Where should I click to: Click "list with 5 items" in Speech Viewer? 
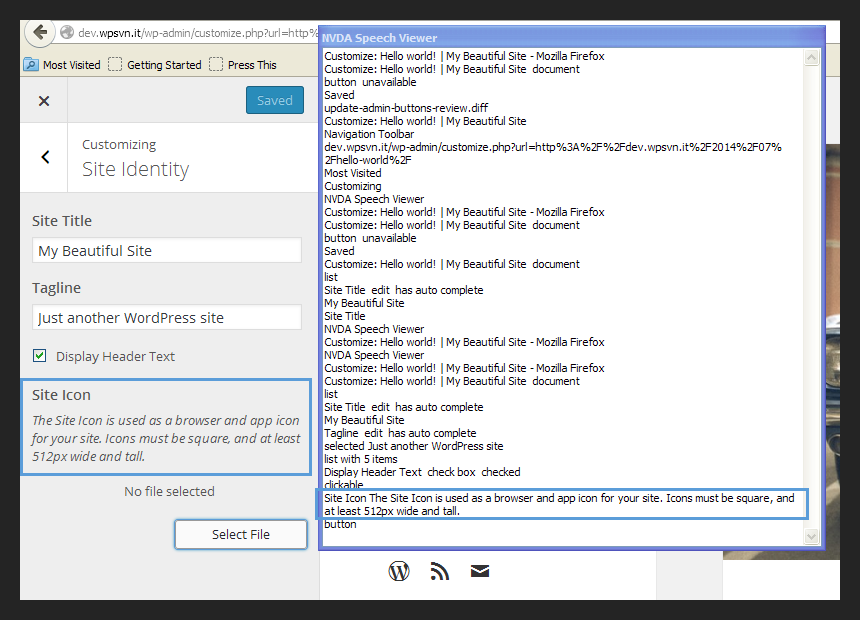click(x=361, y=459)
